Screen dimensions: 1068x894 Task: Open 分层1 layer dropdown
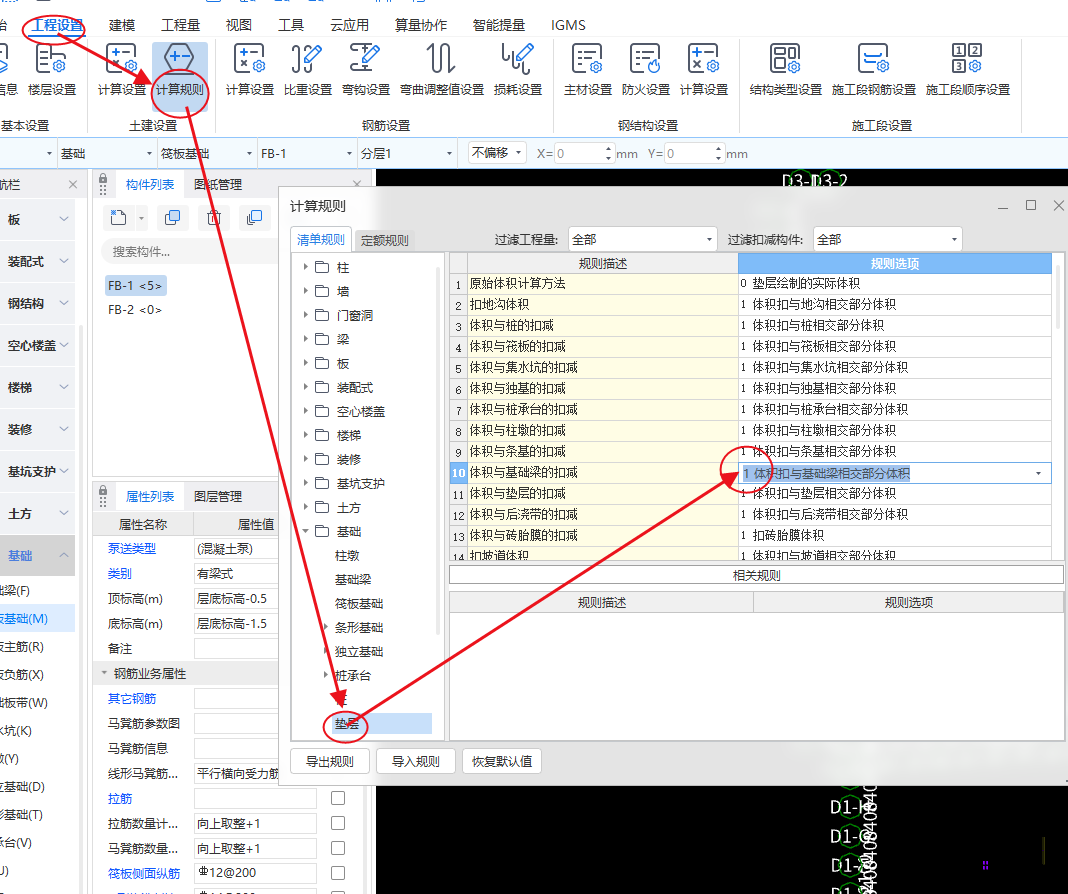[x=406, y=154]
